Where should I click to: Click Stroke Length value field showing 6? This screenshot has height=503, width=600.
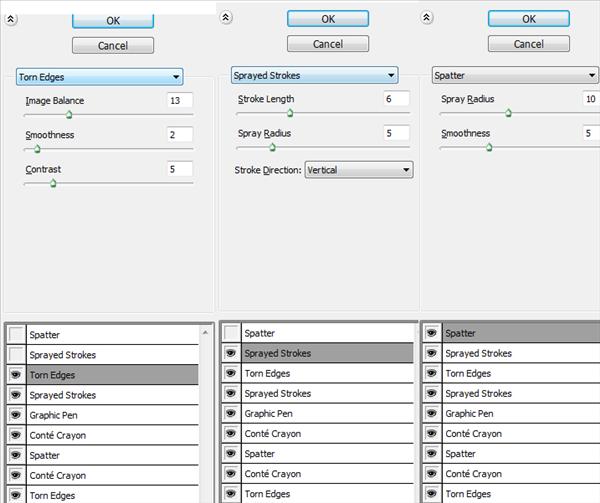[x=396, y=99]
